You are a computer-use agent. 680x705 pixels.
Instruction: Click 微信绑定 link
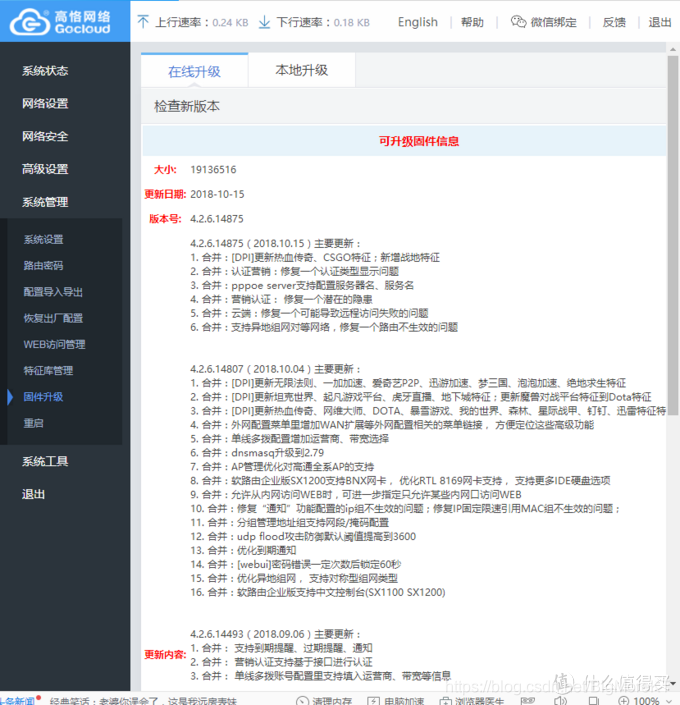tap(553, 22)
